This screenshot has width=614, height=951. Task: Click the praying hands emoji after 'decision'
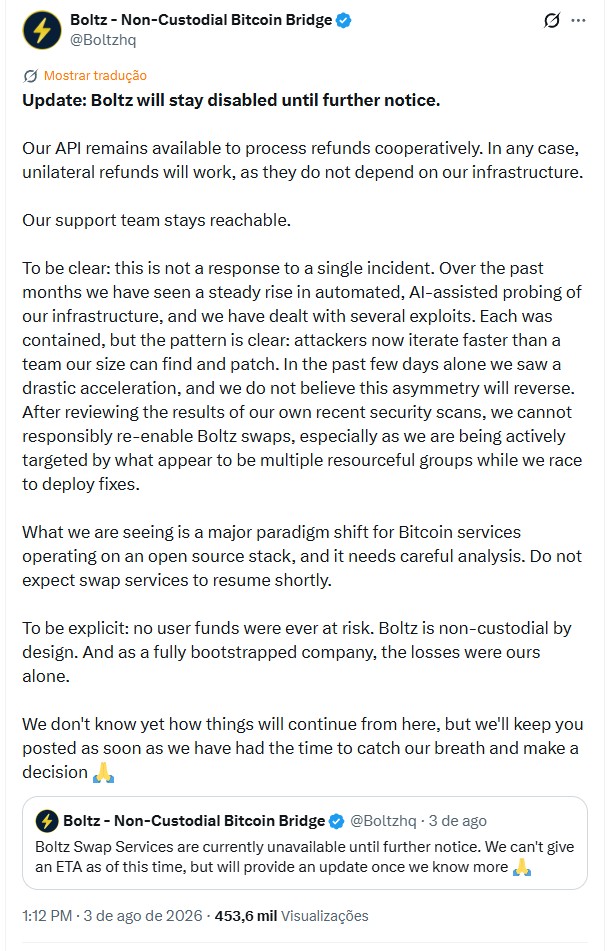[x=103, y=773]
